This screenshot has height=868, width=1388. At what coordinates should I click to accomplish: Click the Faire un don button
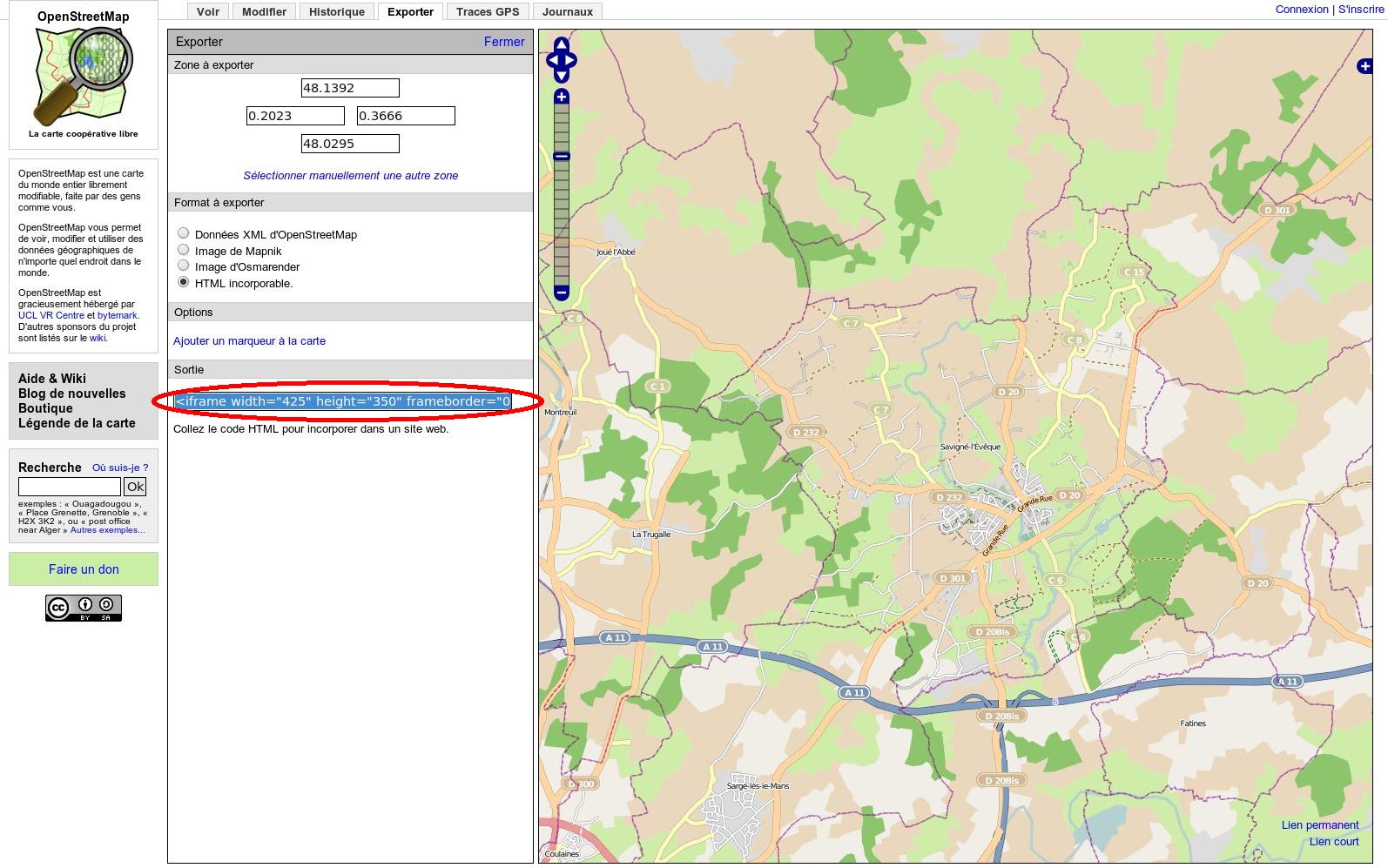pyautogui.click(x=84, y=569)
